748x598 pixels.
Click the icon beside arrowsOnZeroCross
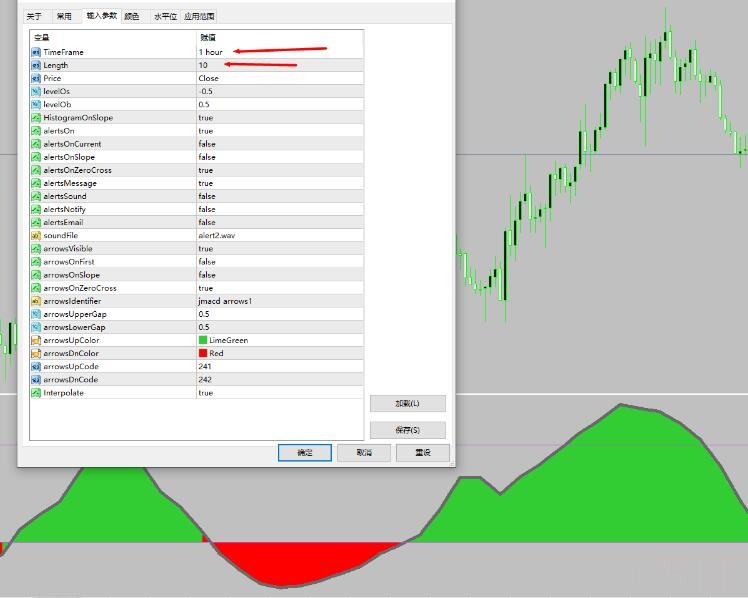click(x=36, y=288)
